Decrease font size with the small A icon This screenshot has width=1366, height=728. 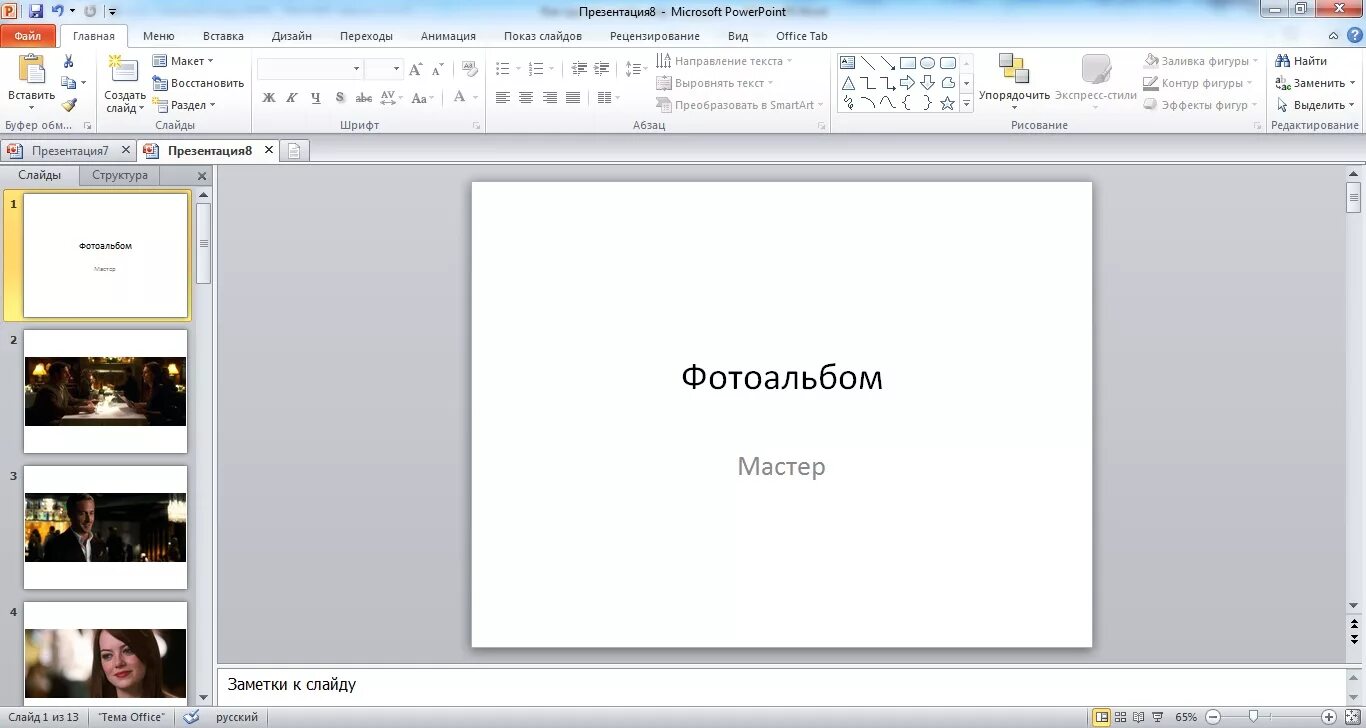click(x=437, y=69)
